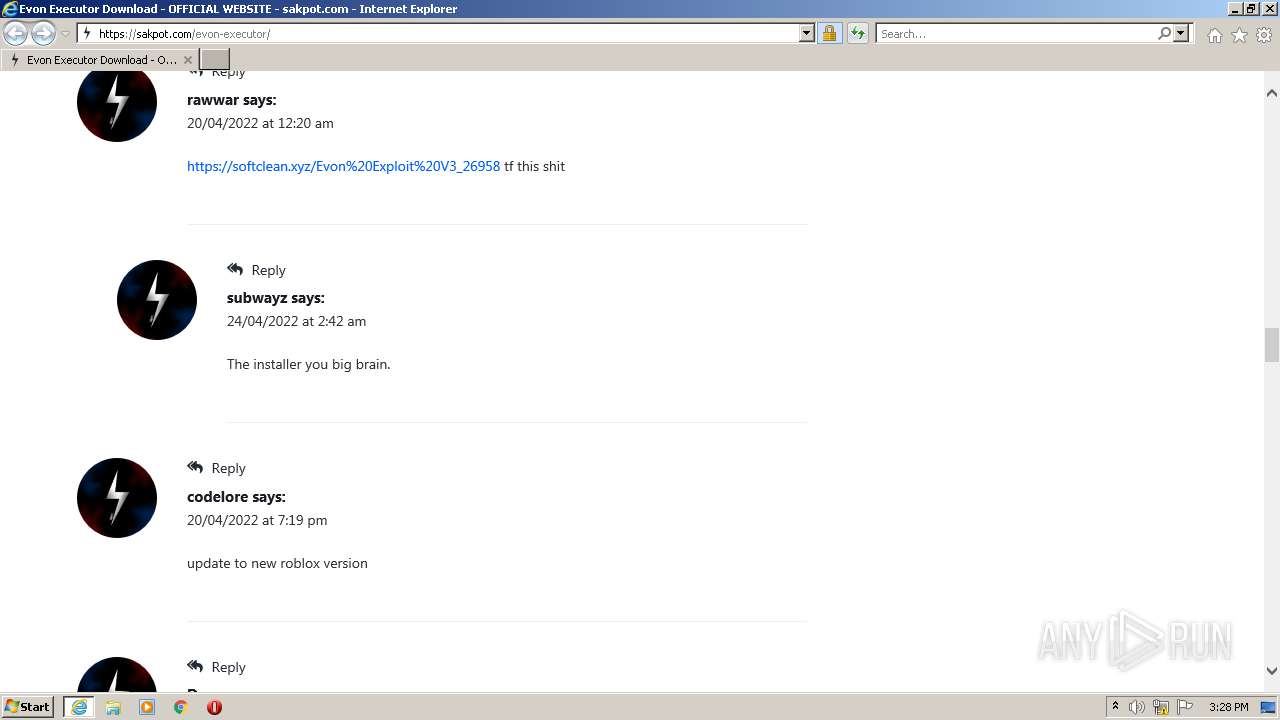Open the File Explorer taskbar icon
The height and width of the screenshot is (720, 1280).
[113, 707]
